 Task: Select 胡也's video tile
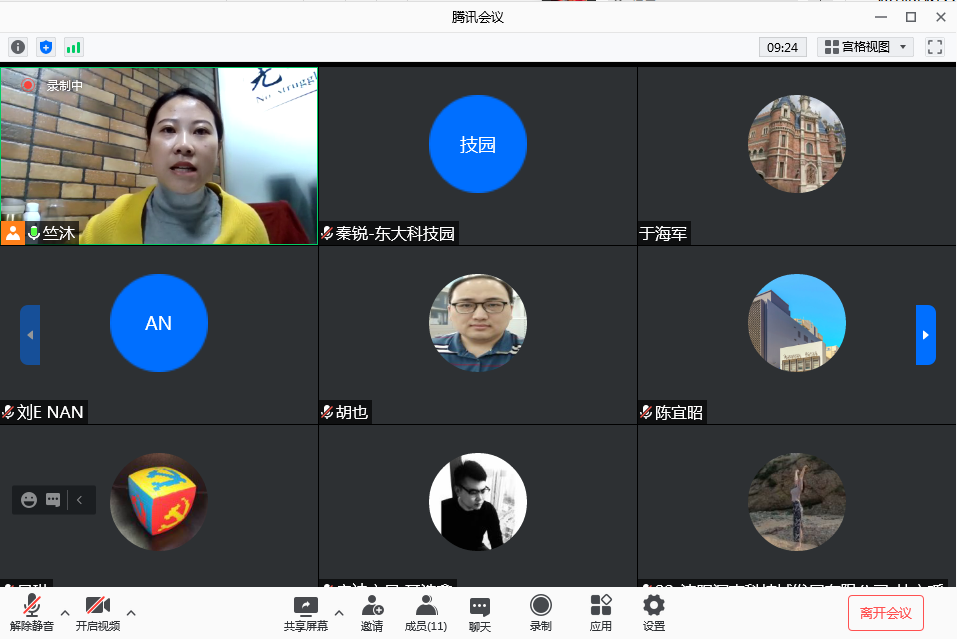[x=477, y=334]
